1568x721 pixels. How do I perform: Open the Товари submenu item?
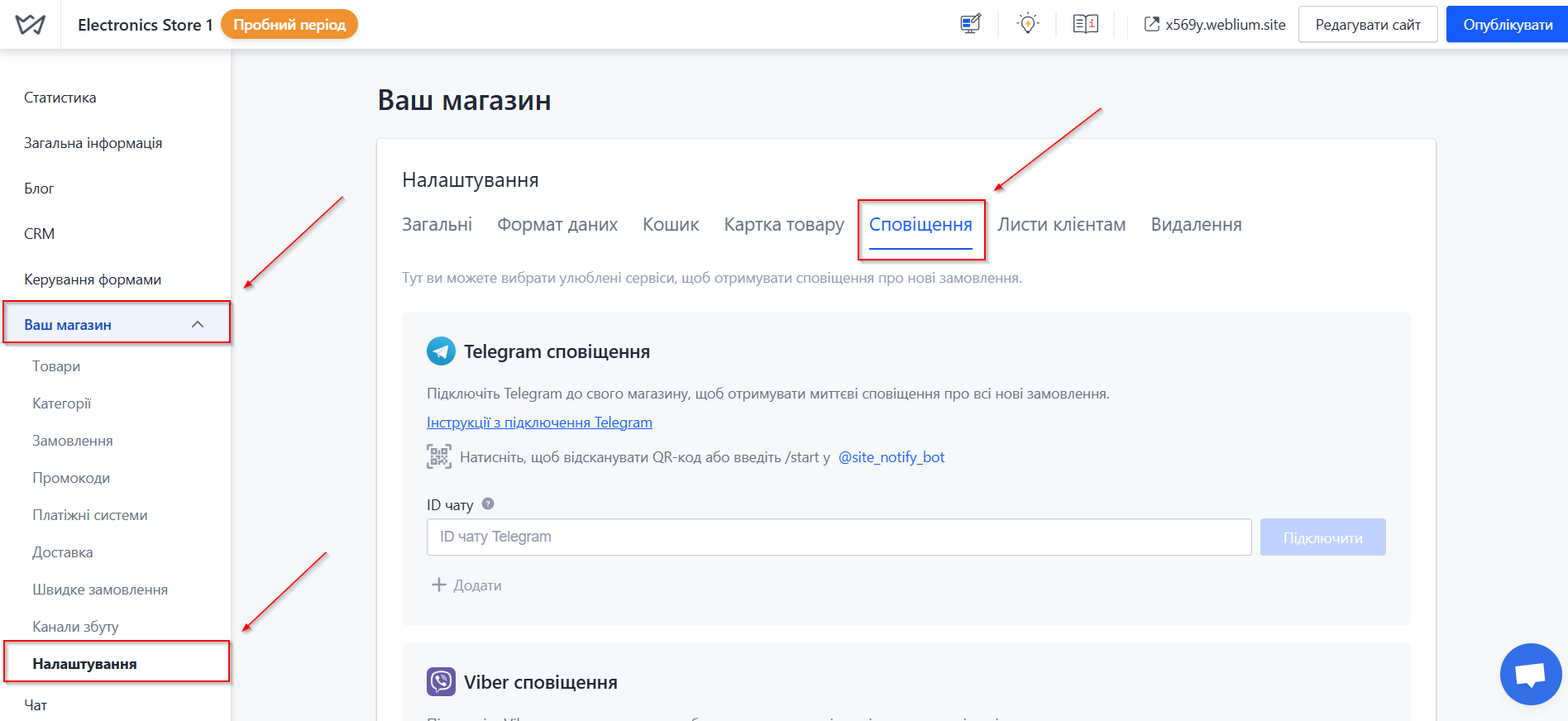point(56,366)
